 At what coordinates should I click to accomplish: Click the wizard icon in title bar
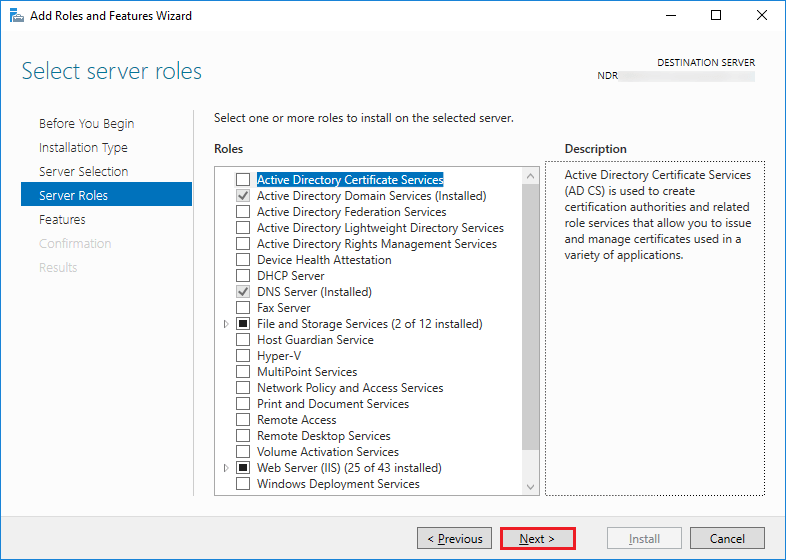click(17, 16)
